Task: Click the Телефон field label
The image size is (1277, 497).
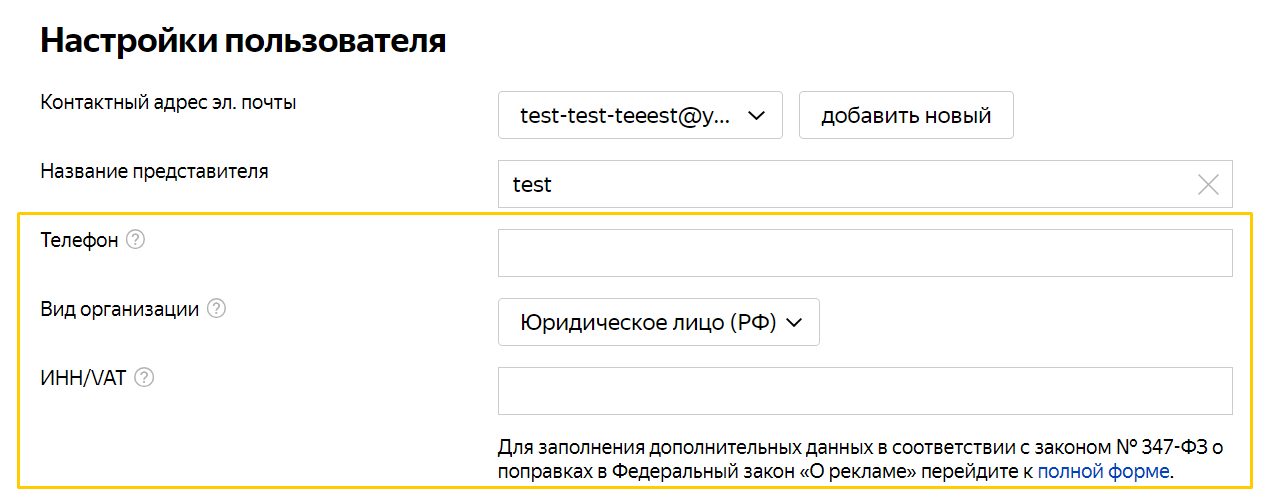Action: (x=80, y=240)
